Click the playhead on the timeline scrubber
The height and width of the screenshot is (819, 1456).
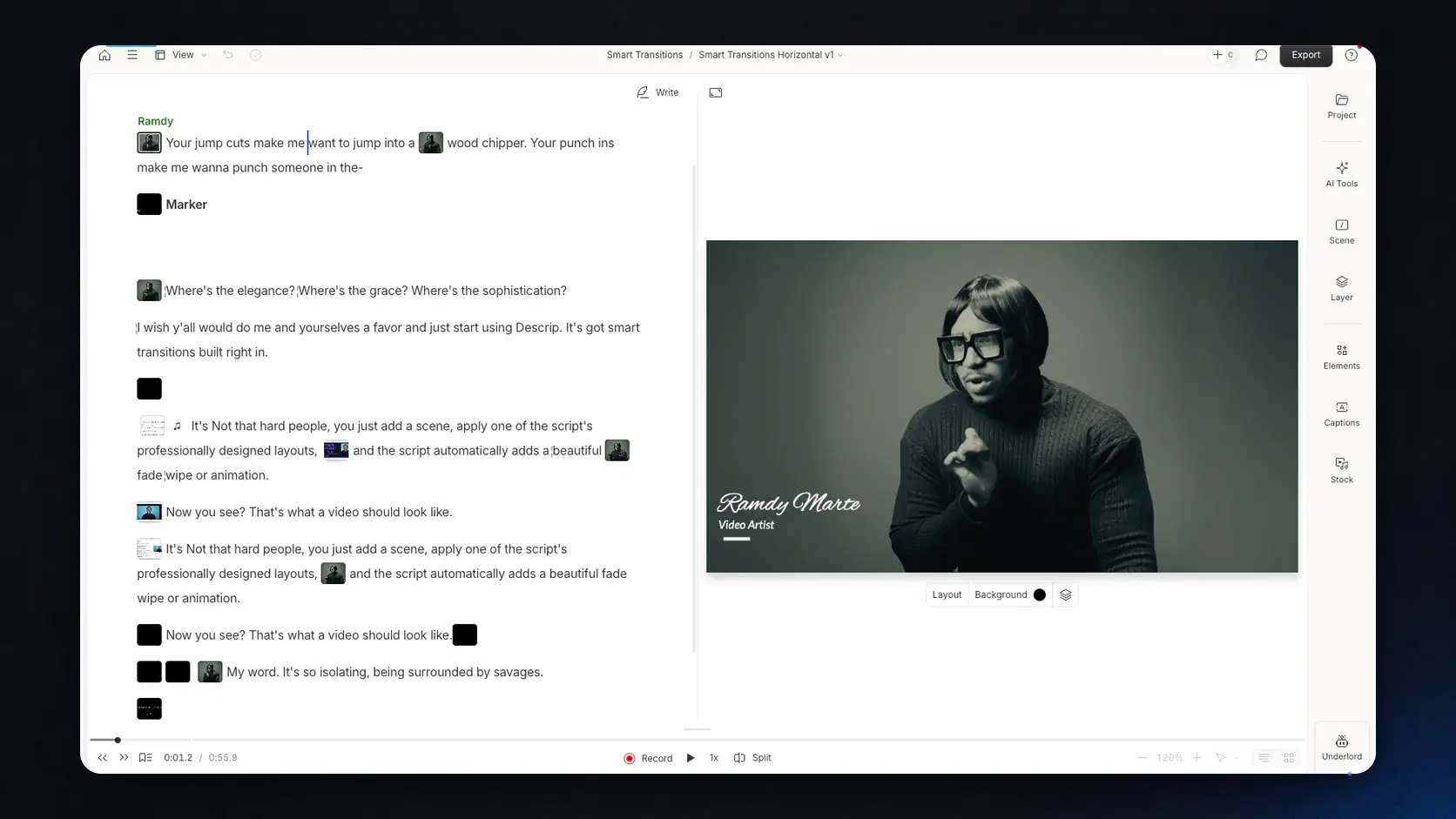click(118, 740)
